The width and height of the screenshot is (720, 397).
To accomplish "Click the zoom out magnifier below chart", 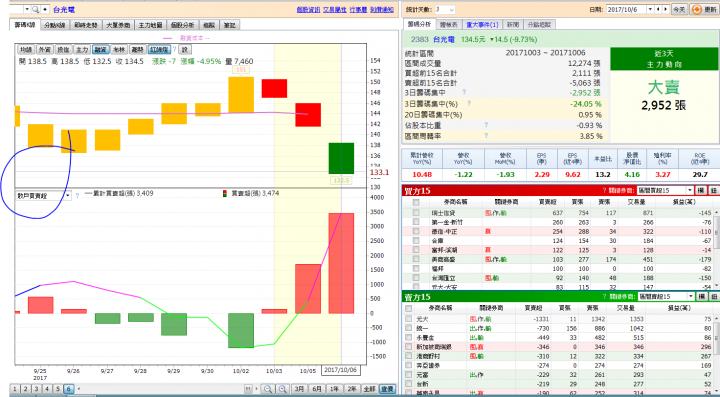I will (269, 389).
